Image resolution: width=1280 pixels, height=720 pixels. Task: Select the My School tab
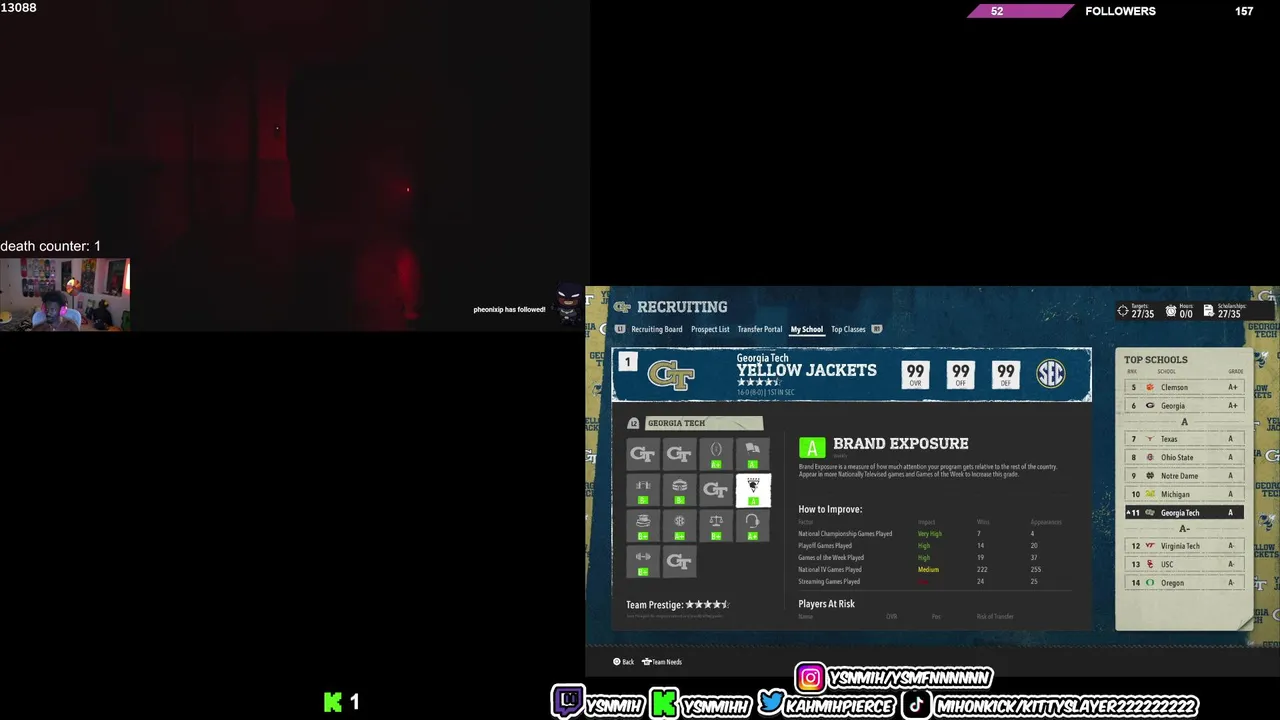click(807, 329)
